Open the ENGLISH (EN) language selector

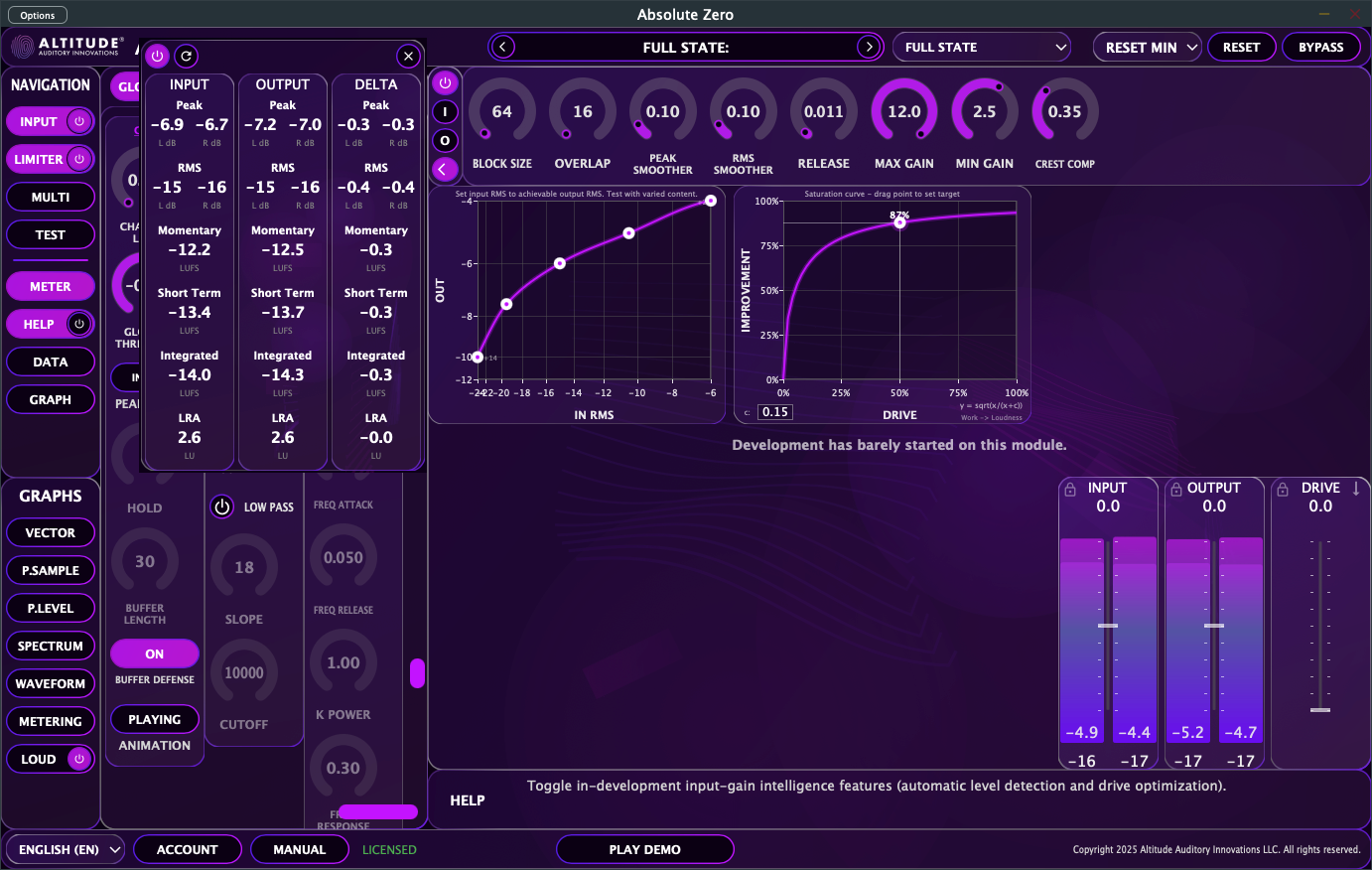[65, 849]
